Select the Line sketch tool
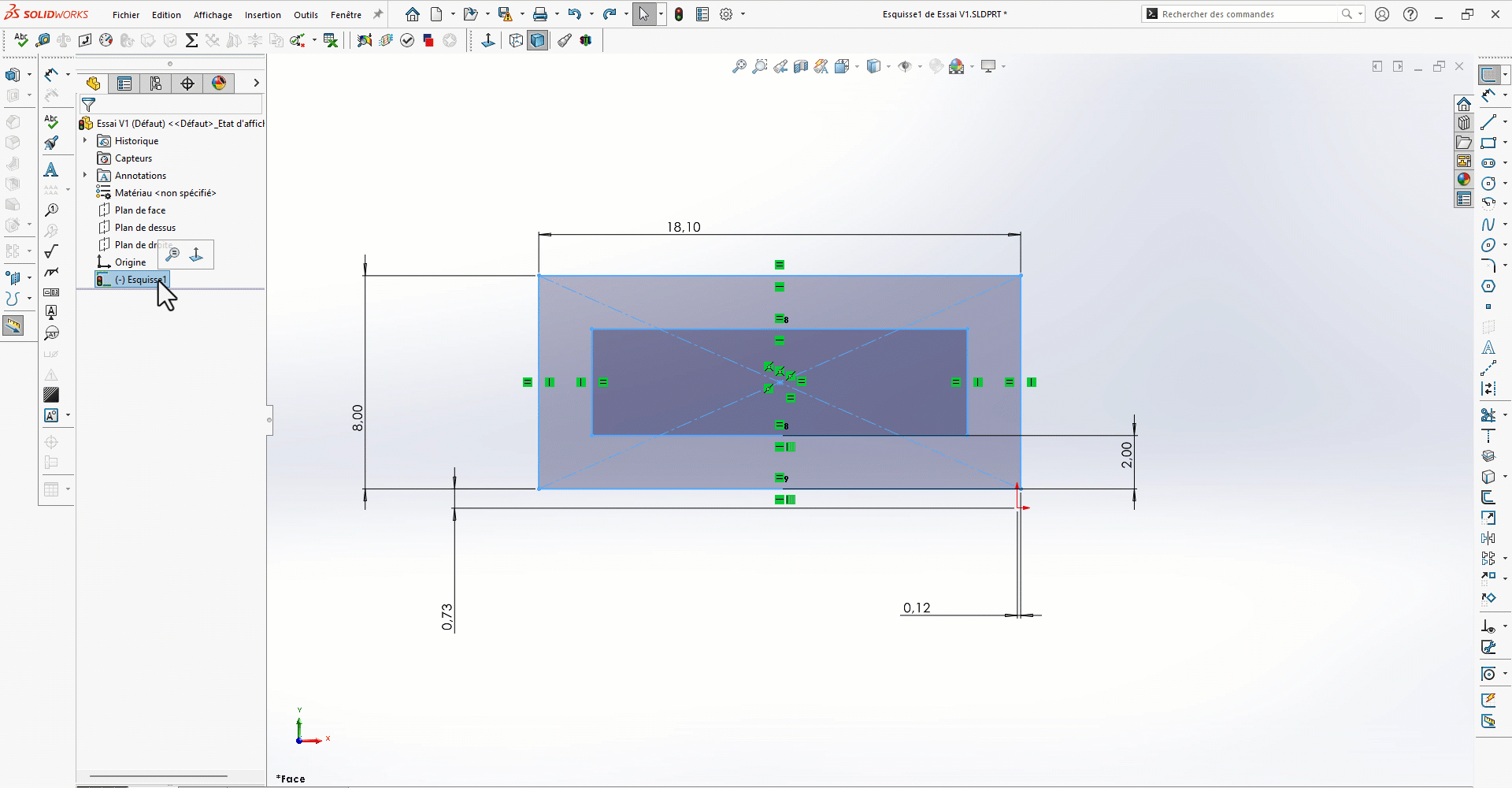 [1488, 122]
